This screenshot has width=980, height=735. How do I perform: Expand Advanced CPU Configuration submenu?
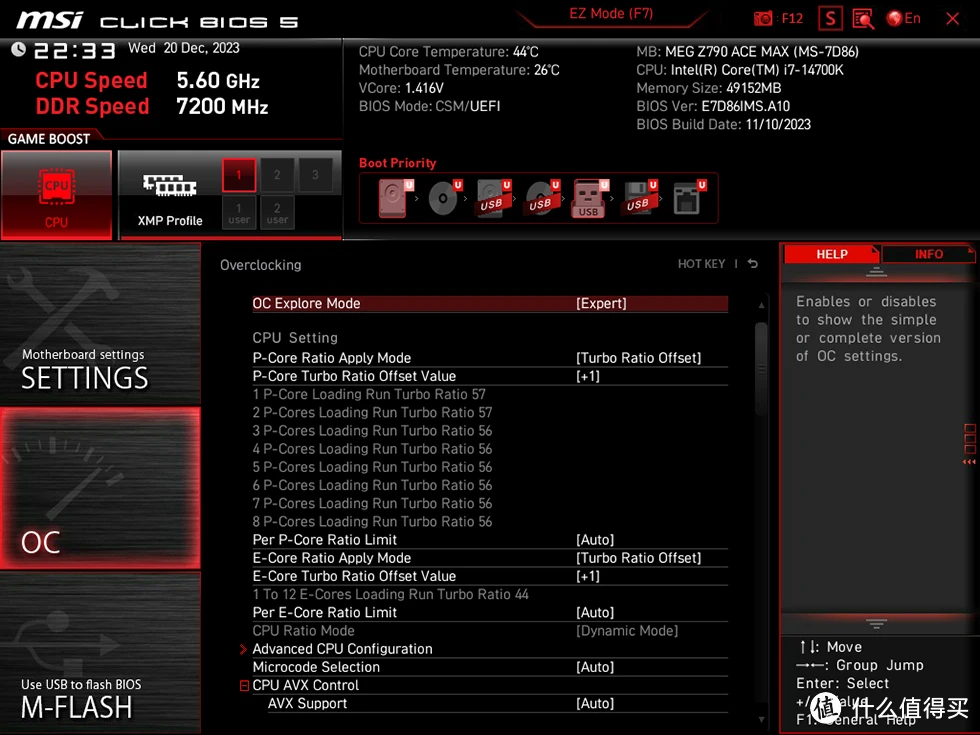click(490, 649)
